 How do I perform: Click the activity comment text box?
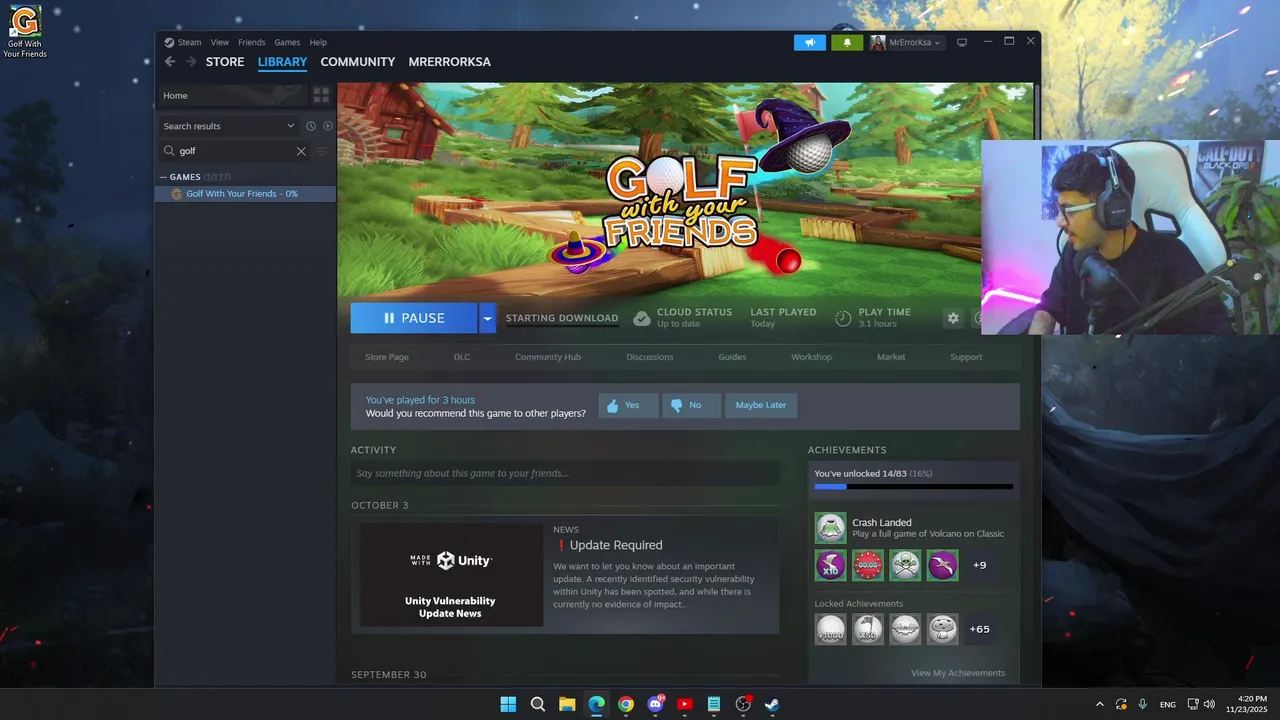click(565, 473)
